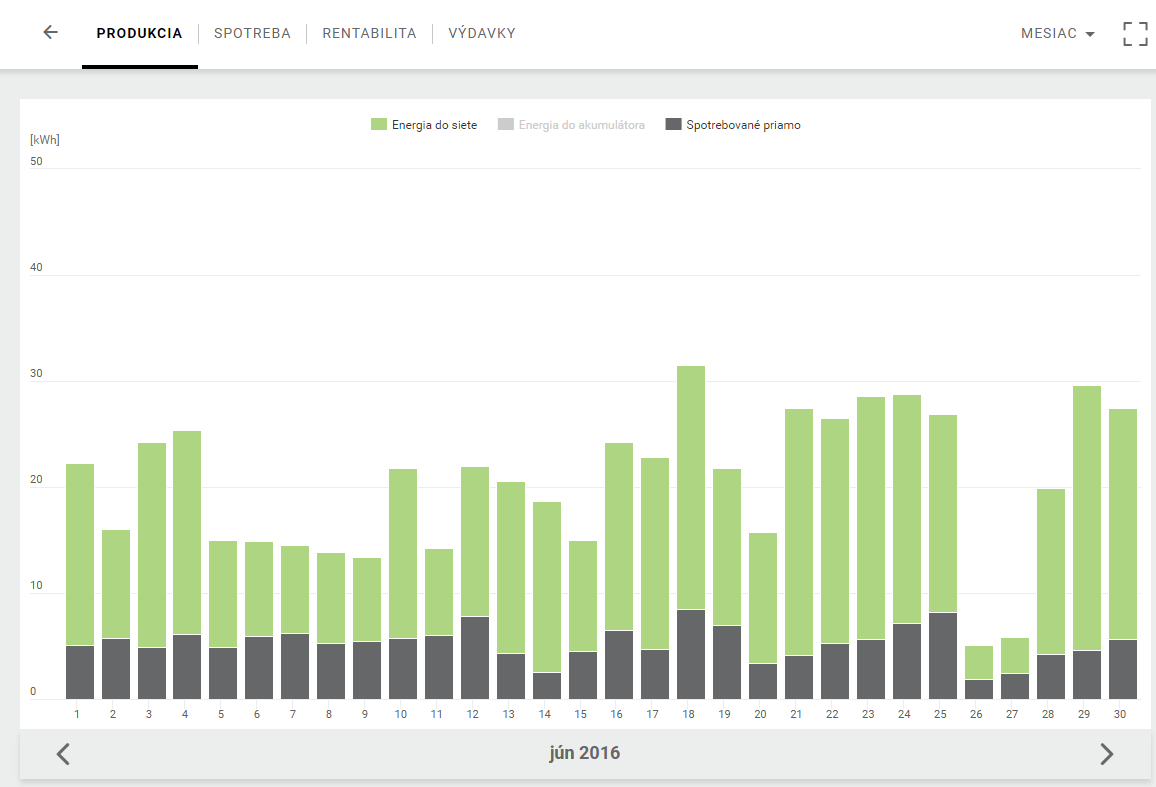1156x787 pixels.
Task: Go to previous month arrow
Action: tap(63, 754)
